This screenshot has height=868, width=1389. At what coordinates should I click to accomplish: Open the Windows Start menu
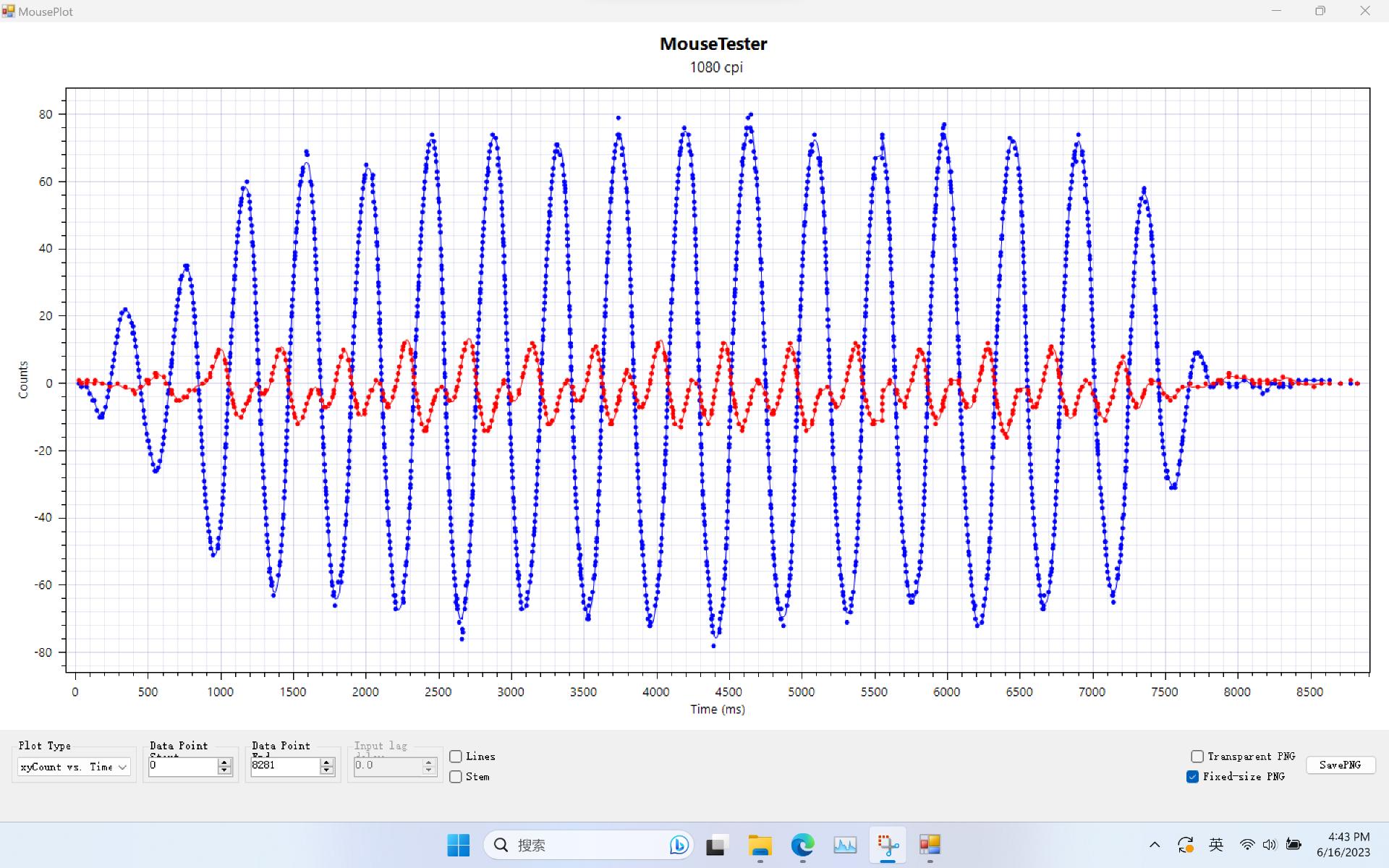coord(458,845)
